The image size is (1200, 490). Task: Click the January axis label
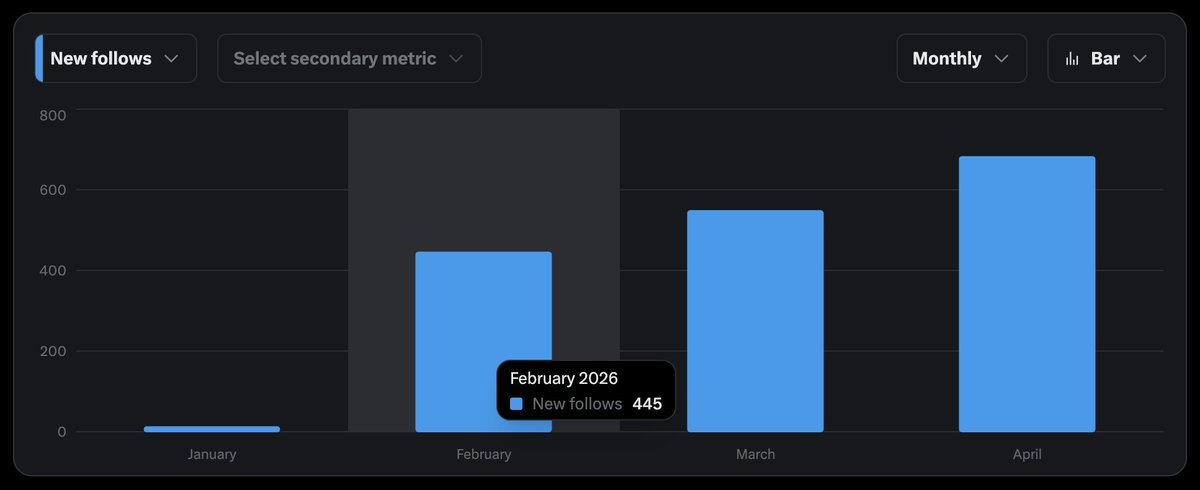click(212, 454)
